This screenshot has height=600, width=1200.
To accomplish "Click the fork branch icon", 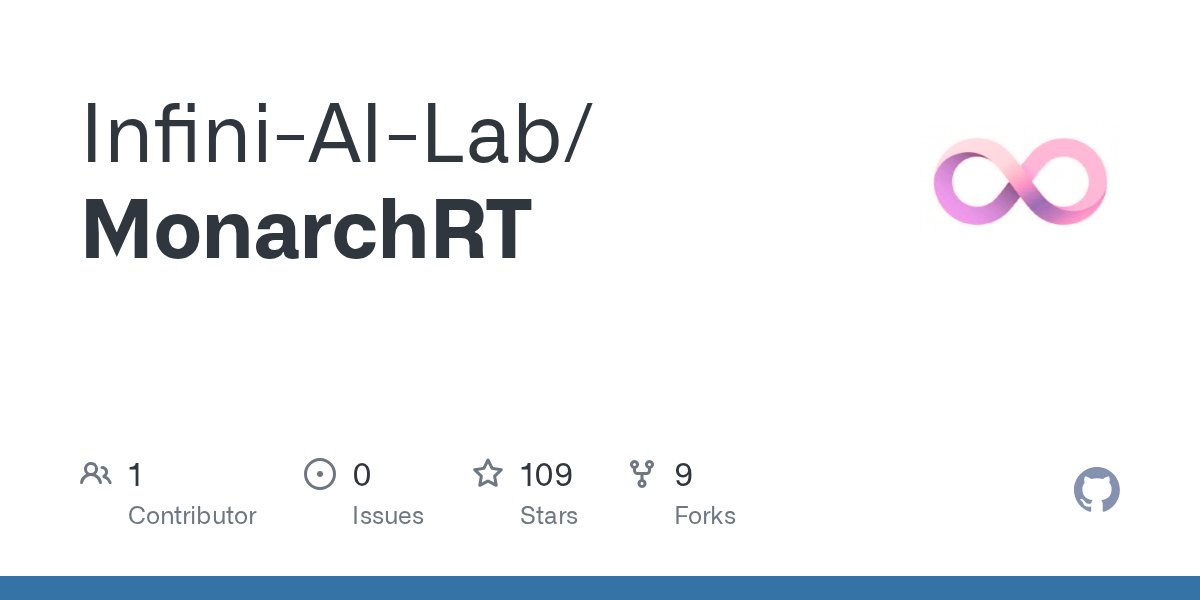I will (x=642, y=474).
